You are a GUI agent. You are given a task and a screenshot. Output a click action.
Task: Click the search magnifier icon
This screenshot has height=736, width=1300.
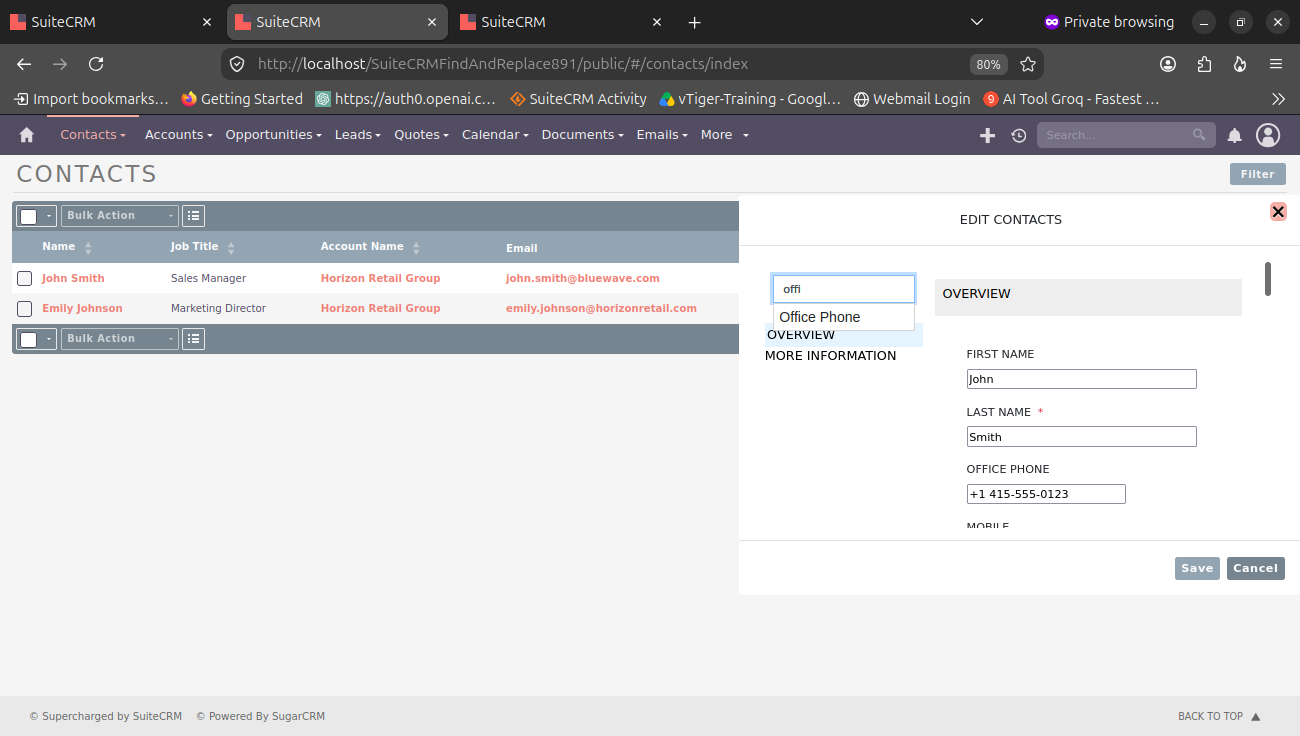[1200, 135]
